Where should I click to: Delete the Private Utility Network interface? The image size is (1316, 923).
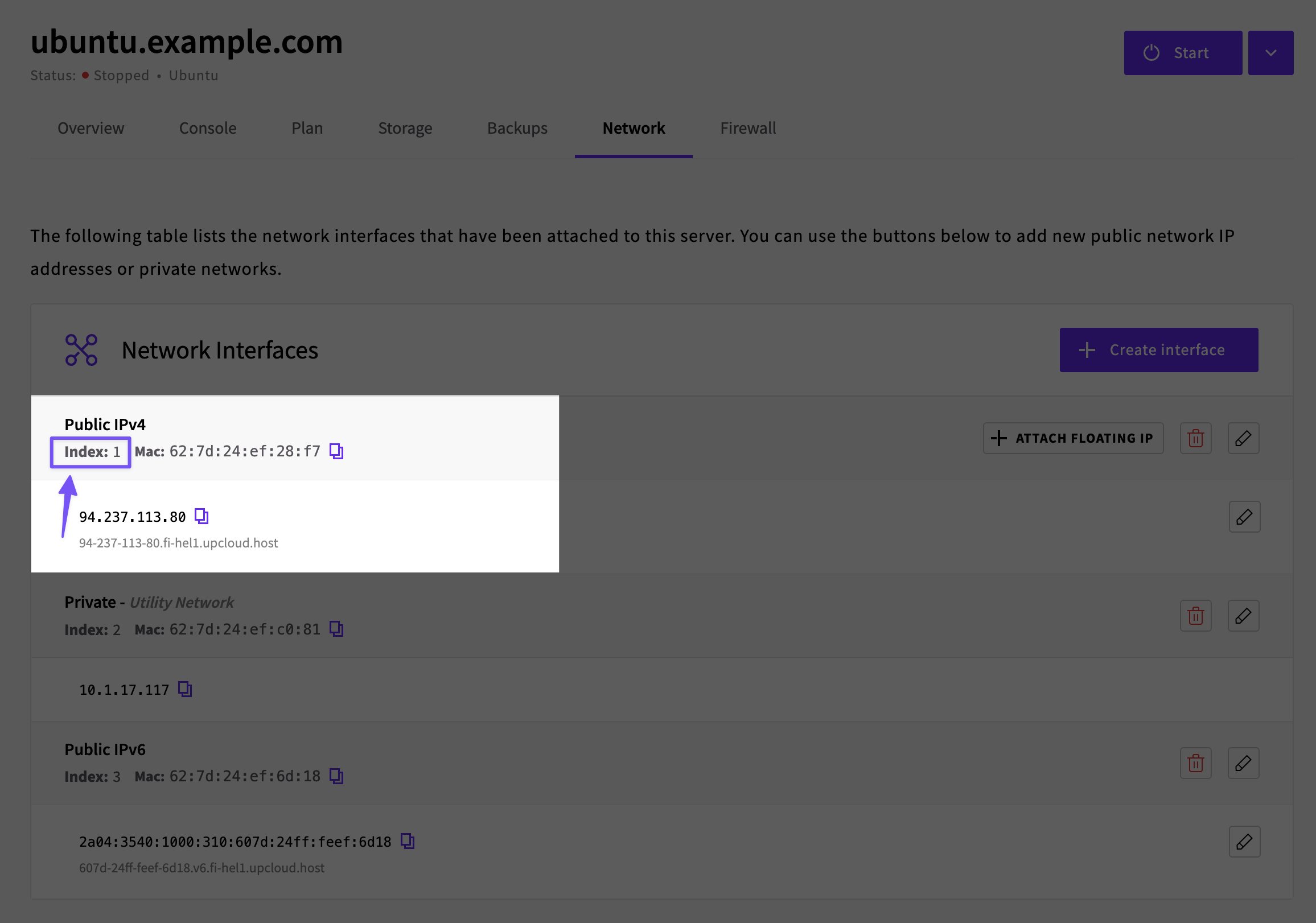[1196, 616]
